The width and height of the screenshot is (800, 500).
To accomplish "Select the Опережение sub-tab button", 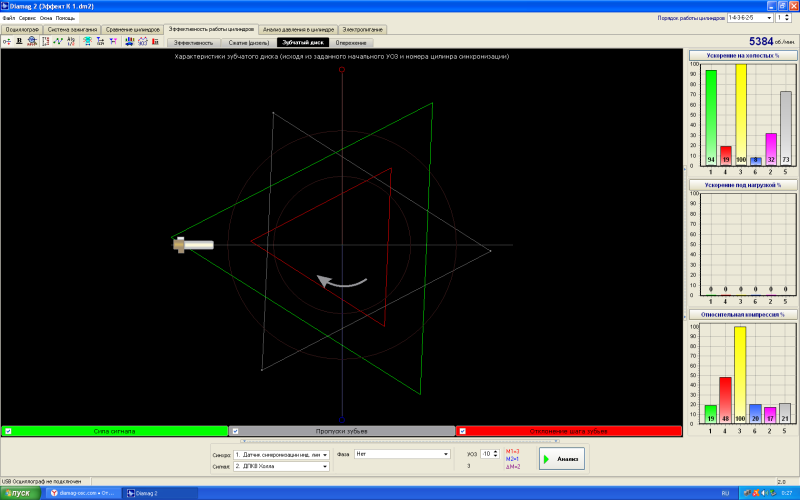I will pyautogui.click(x=351, y=43).
